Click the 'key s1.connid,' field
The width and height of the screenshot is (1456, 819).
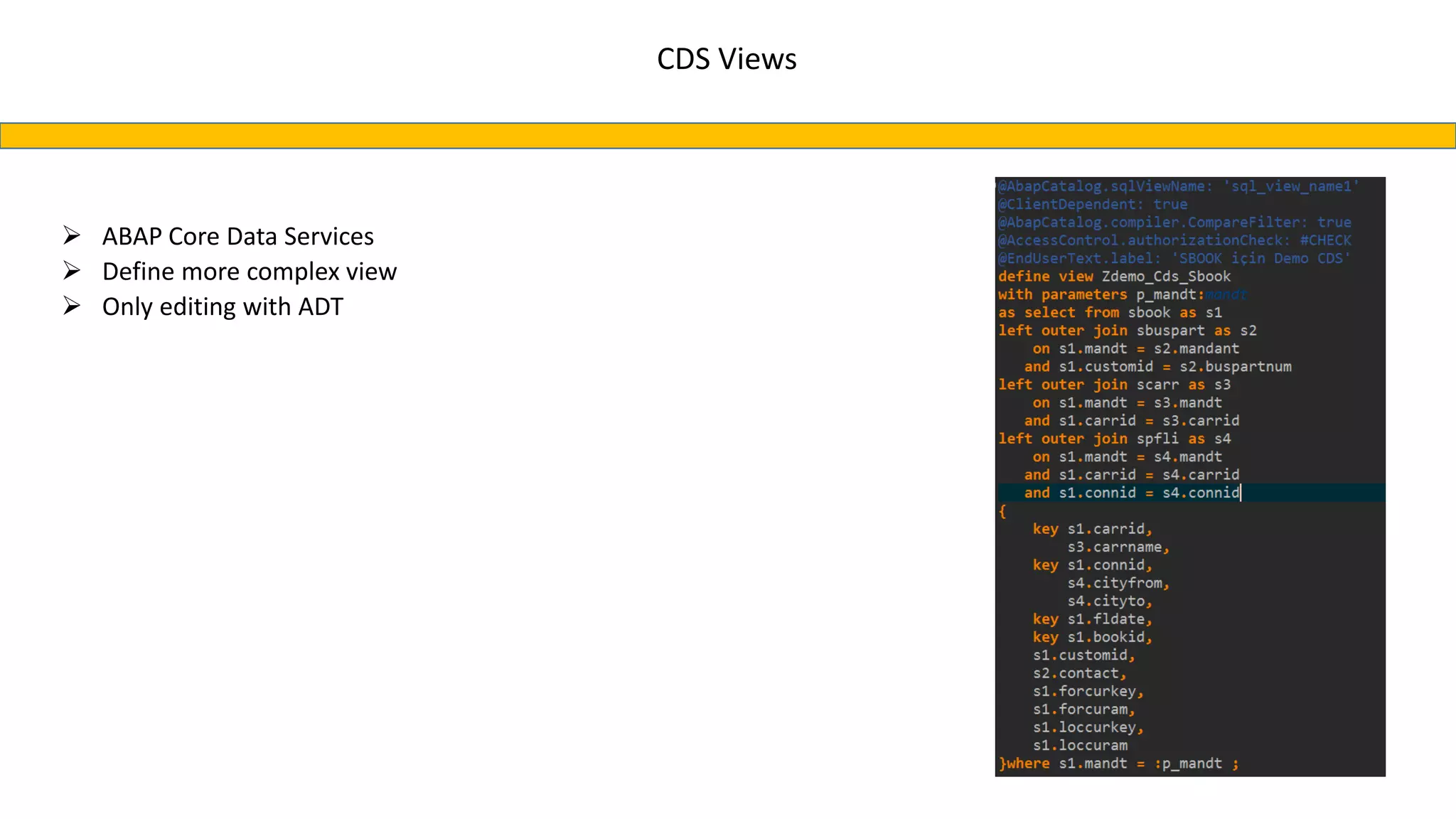tap(1093, 565)
